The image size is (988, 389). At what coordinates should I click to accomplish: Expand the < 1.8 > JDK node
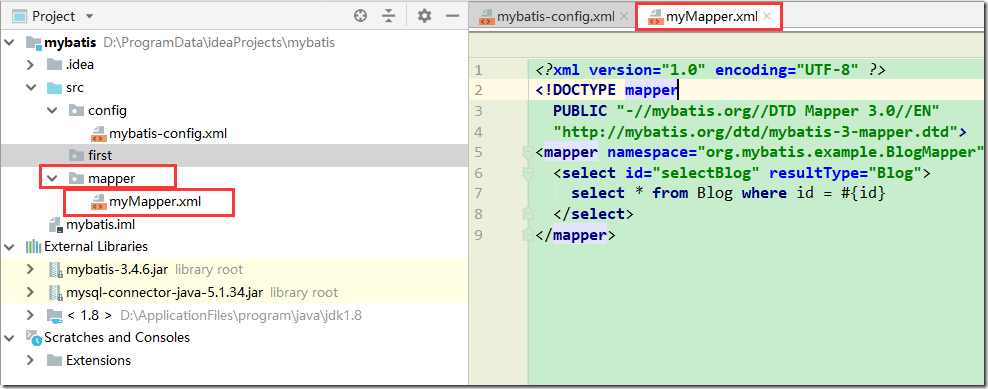30,315
